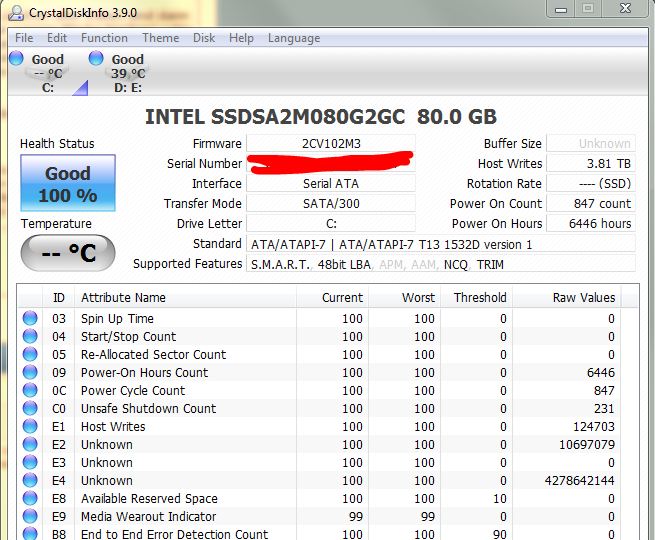
Task: Click status orb for Unsafe Shutdown Count
Action: point(30,408)
